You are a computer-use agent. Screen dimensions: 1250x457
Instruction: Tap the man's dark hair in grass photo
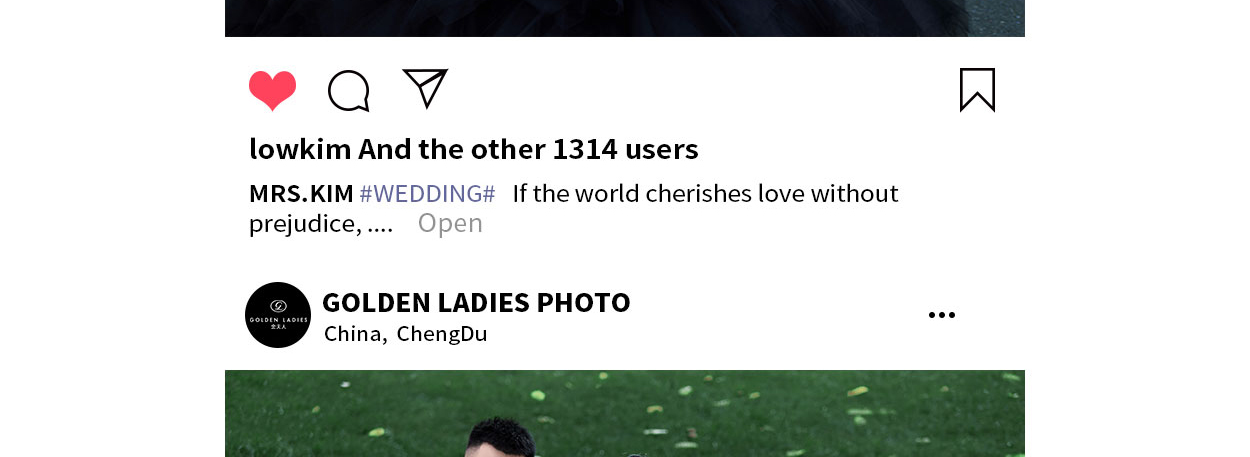tap(505, 437)
